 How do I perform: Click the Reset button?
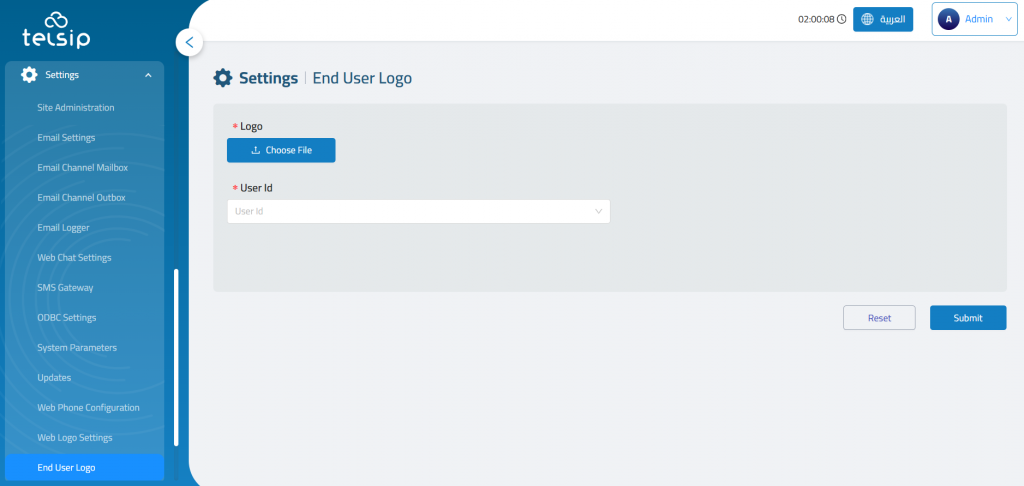pyautogui.click(x=879, y=318)
